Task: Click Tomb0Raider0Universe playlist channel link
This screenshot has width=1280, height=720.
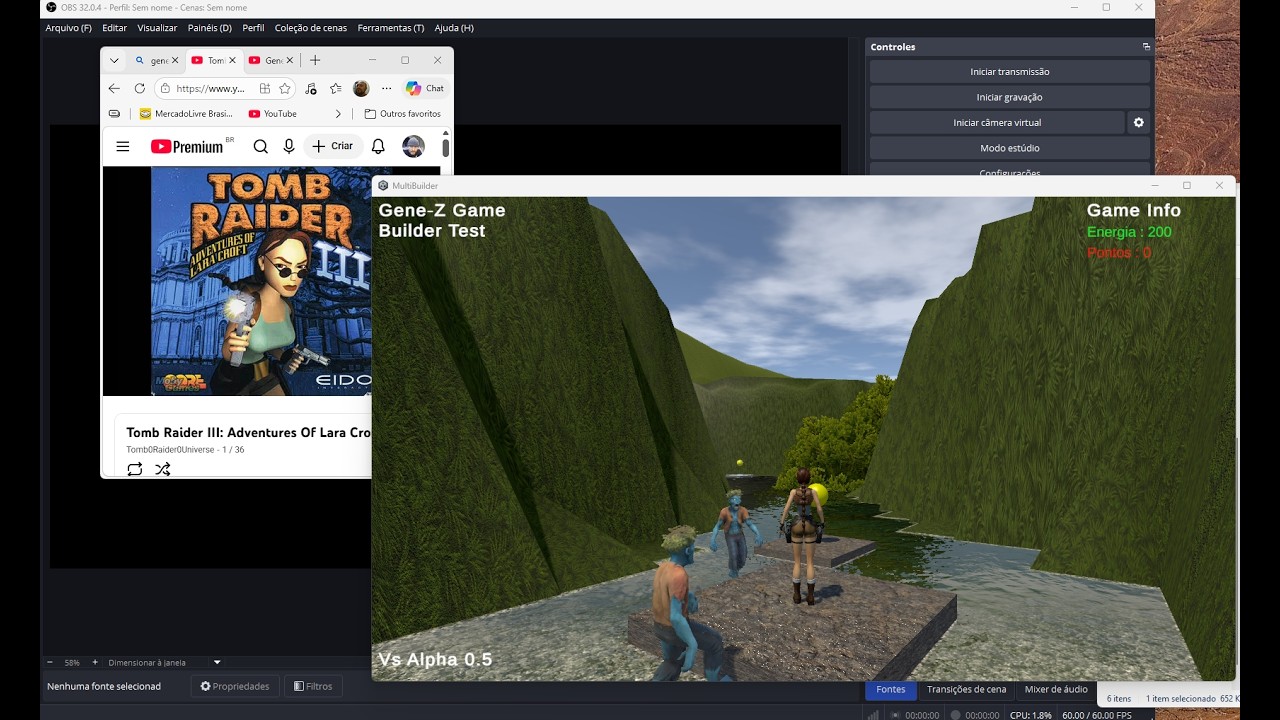Action: pos(171,450)
